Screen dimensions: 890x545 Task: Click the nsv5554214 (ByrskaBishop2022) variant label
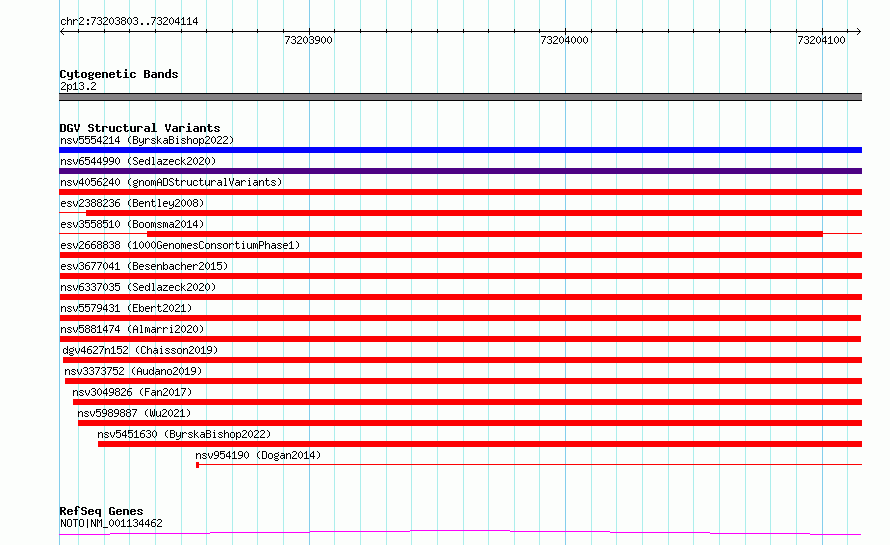point(147,140)
